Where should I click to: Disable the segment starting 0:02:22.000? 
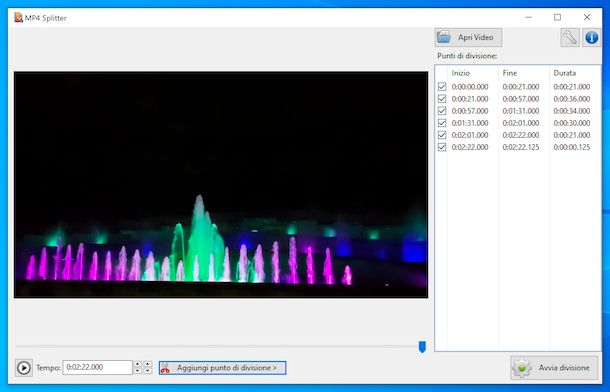(442, 147)
